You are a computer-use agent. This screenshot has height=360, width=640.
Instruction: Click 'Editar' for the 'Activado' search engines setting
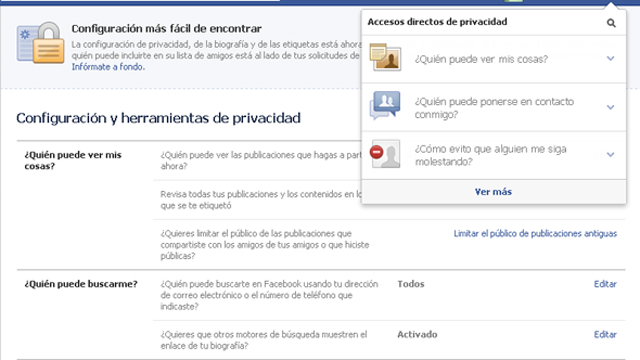605,335
